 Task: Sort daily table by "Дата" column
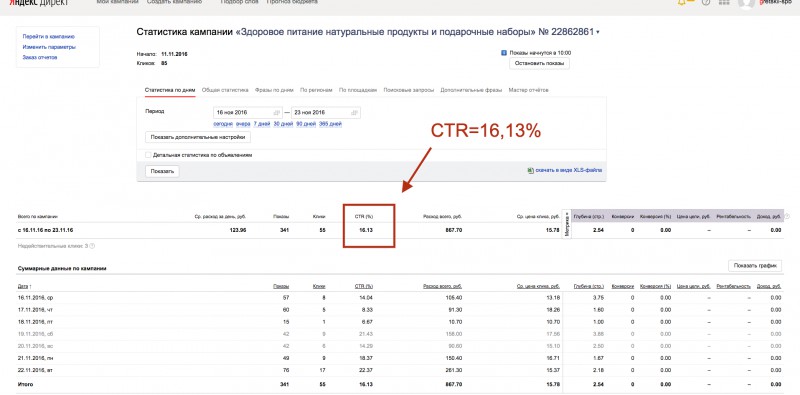(24, 287)
